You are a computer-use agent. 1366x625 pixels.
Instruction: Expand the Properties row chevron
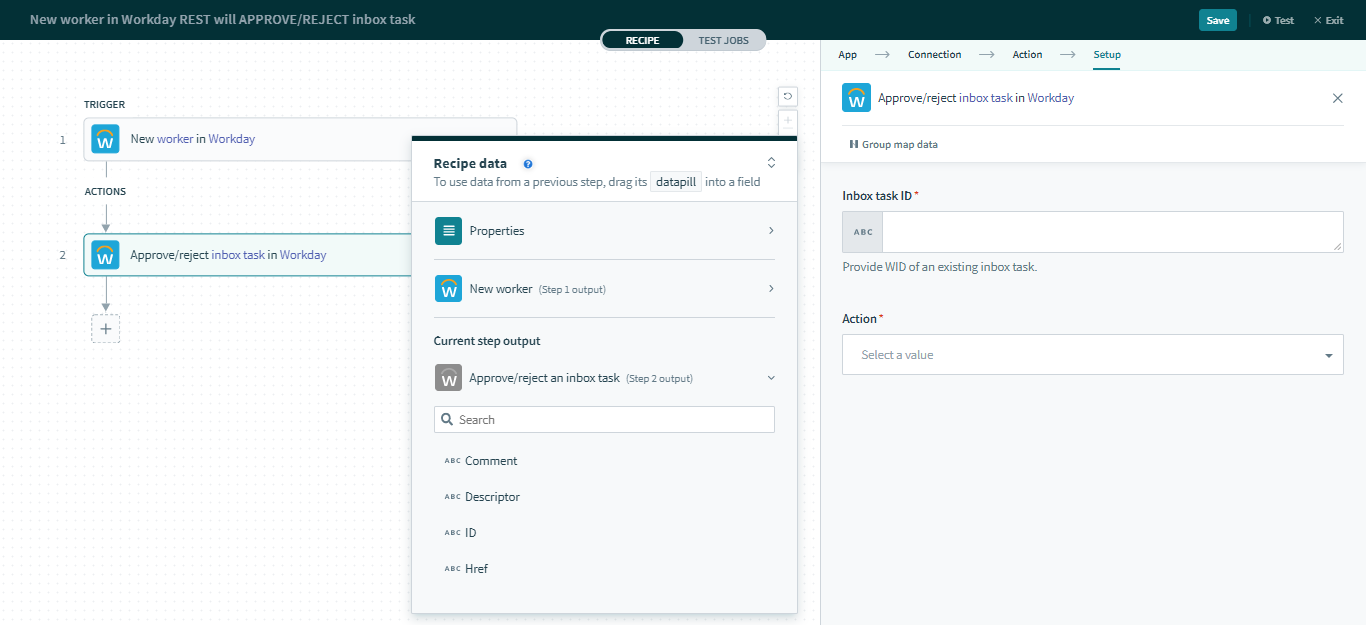click(770, 230)
